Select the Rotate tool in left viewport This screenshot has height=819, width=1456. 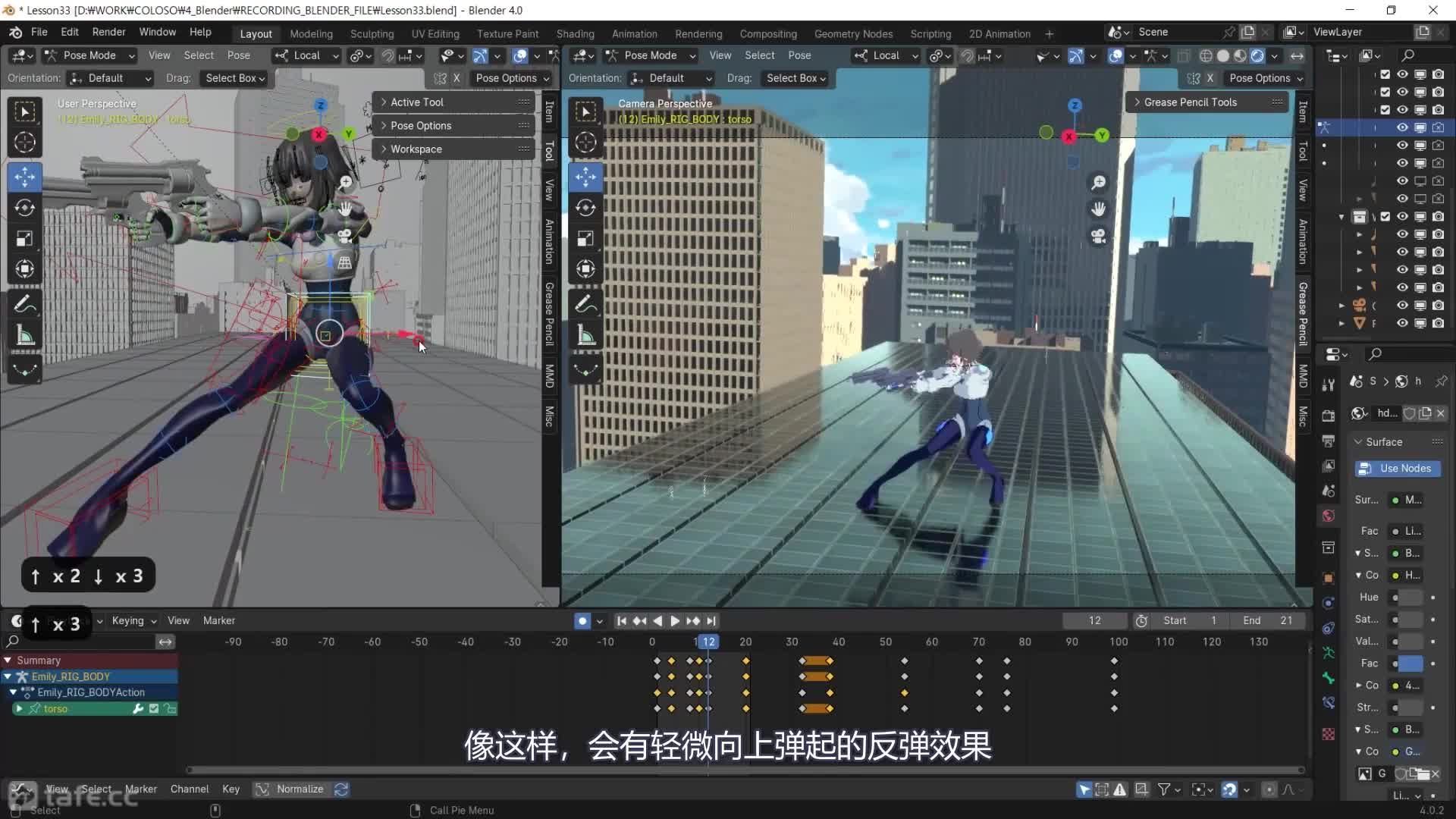(24, 208)
